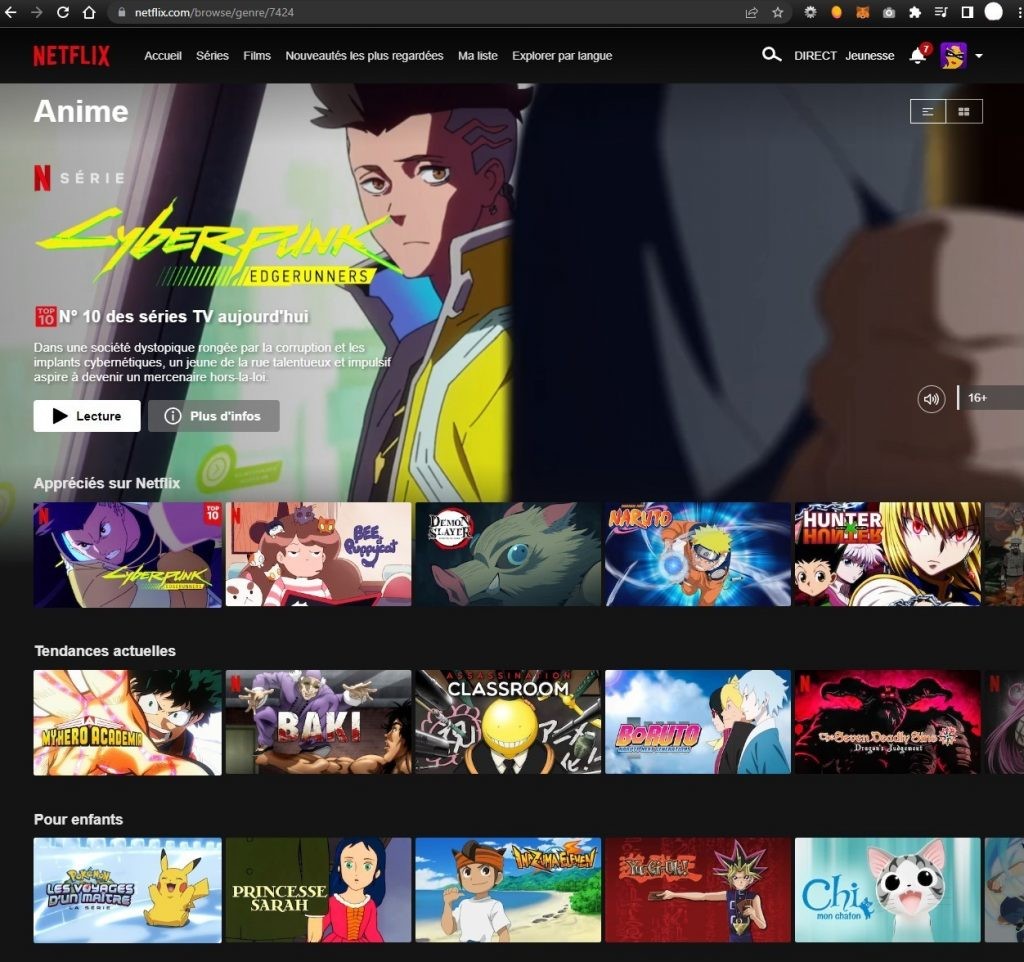
Task: Open Ma liste
Action: click(477, 56)
